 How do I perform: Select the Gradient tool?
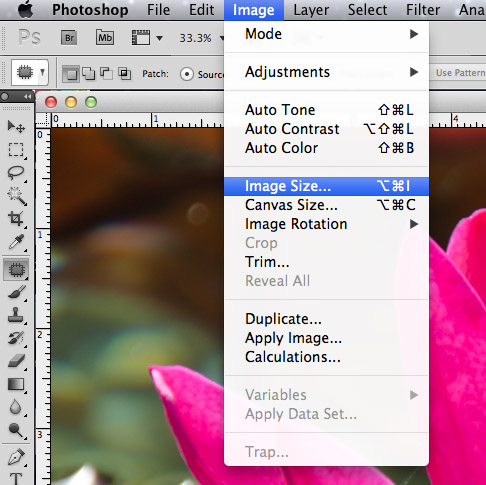coord(16,384)
